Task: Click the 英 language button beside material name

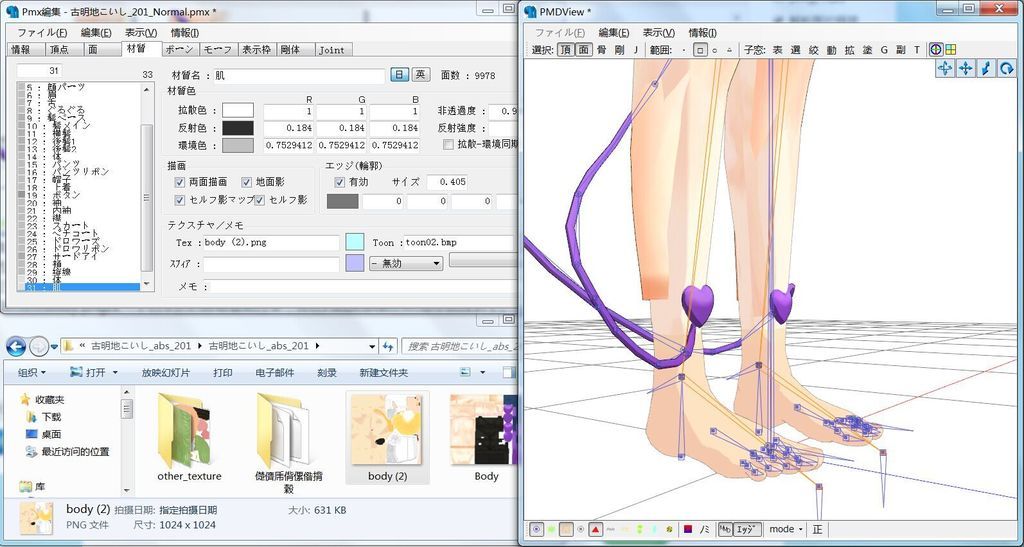Action: (421, 75)
